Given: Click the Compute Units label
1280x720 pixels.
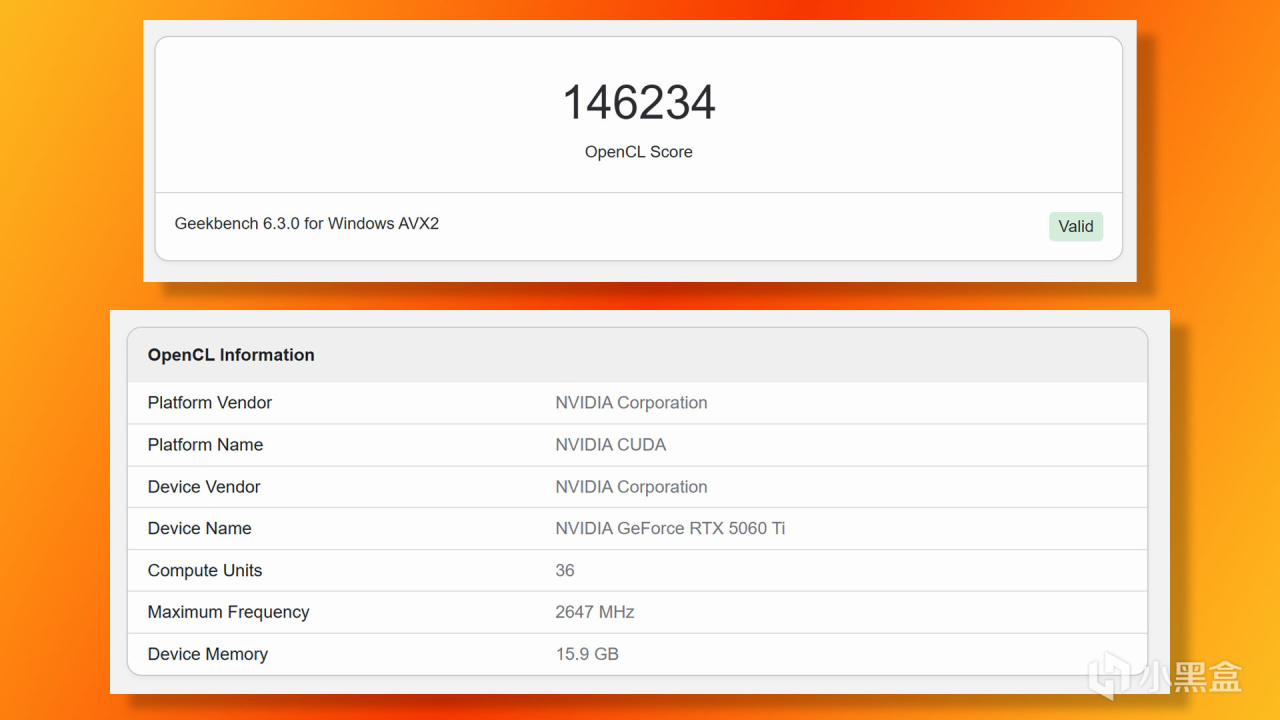Looking at the screenshot, I should point(205,571).
